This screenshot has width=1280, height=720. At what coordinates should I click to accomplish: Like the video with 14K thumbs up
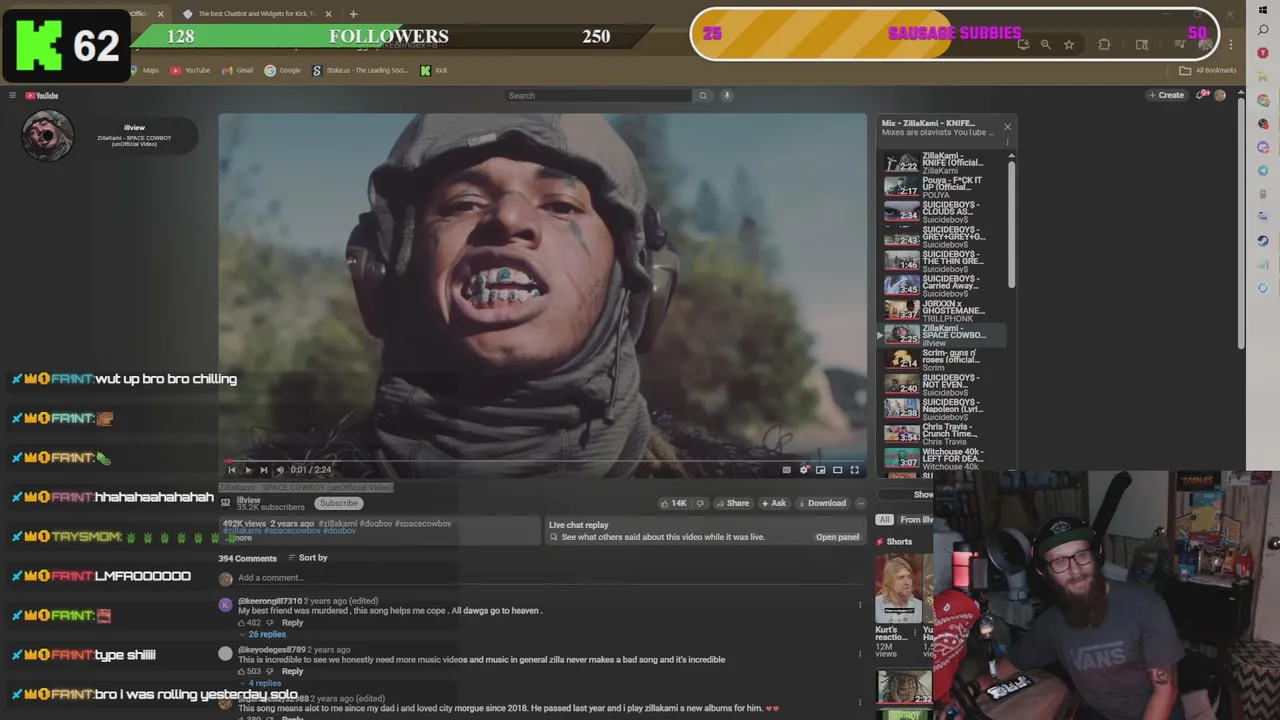(x=673, y=503)
